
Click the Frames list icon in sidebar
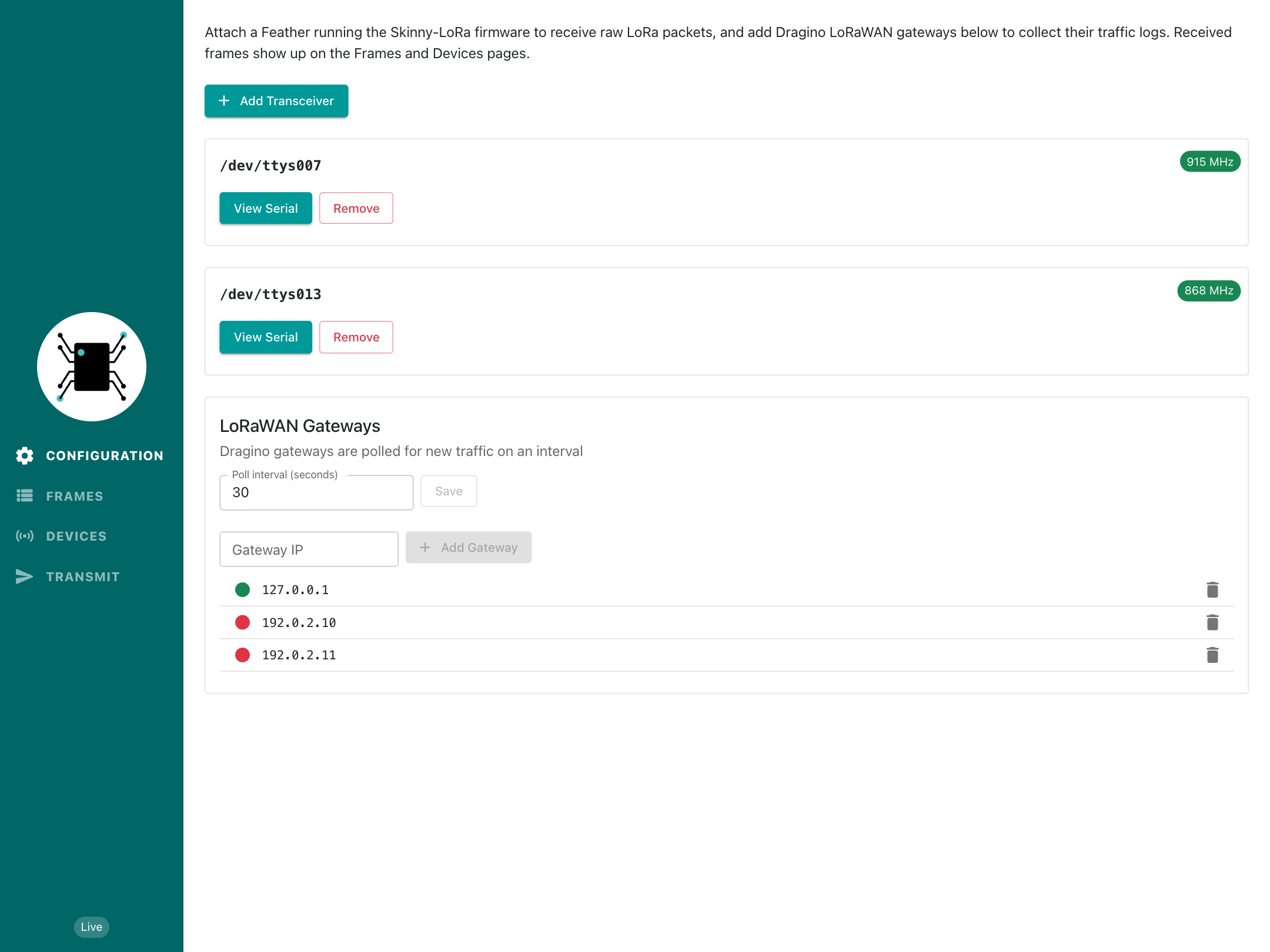coord(25,496)
